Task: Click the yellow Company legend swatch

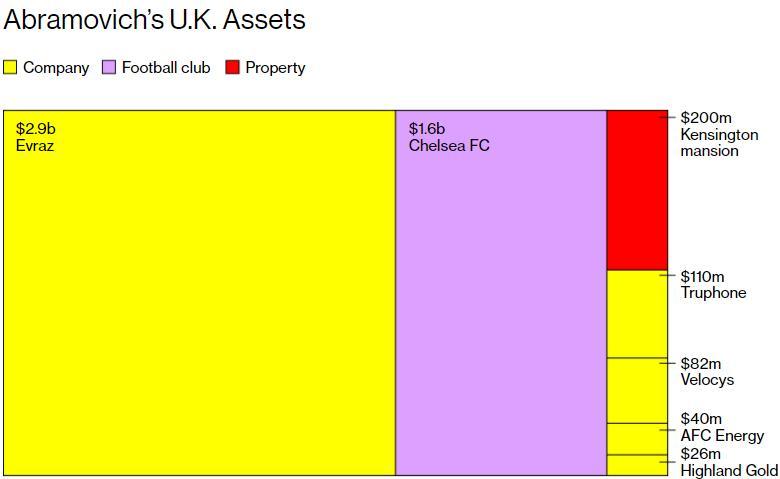Action: coord(10,67)
